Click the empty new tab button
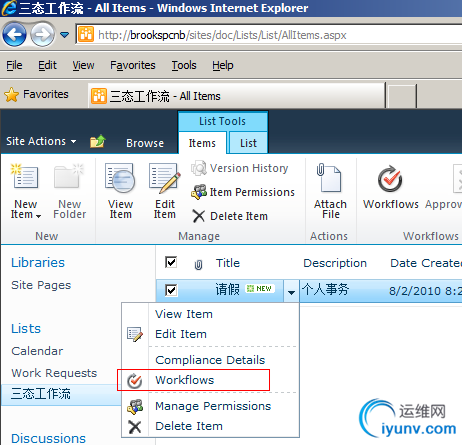This screenshot has height=445, width=462. click(402, 96)
